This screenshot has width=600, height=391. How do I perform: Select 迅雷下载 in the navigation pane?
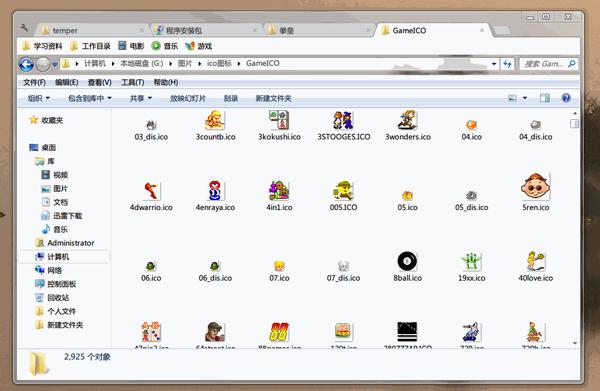[x=62, y=216]
